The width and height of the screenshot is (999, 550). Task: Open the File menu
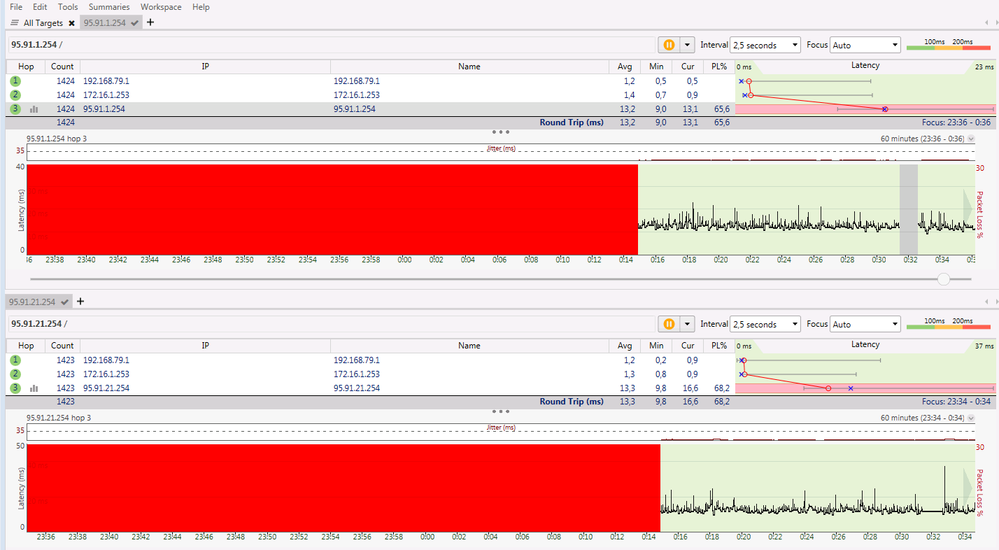point(16,7)
